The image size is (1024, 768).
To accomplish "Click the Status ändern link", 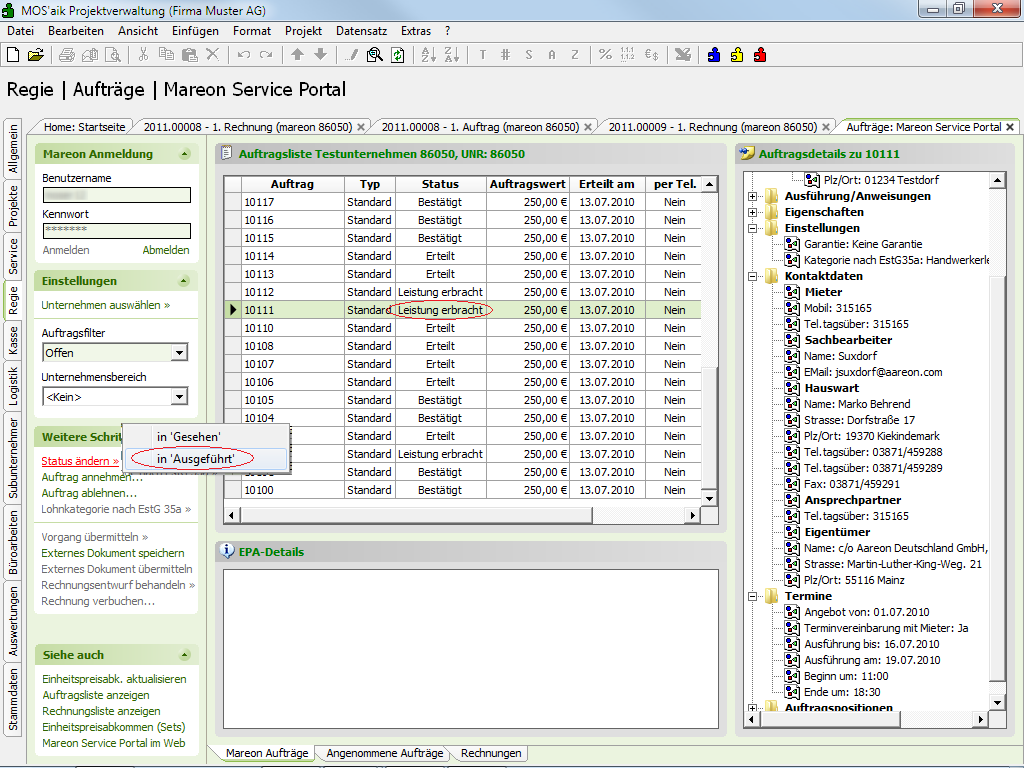I will click(80, 461).
